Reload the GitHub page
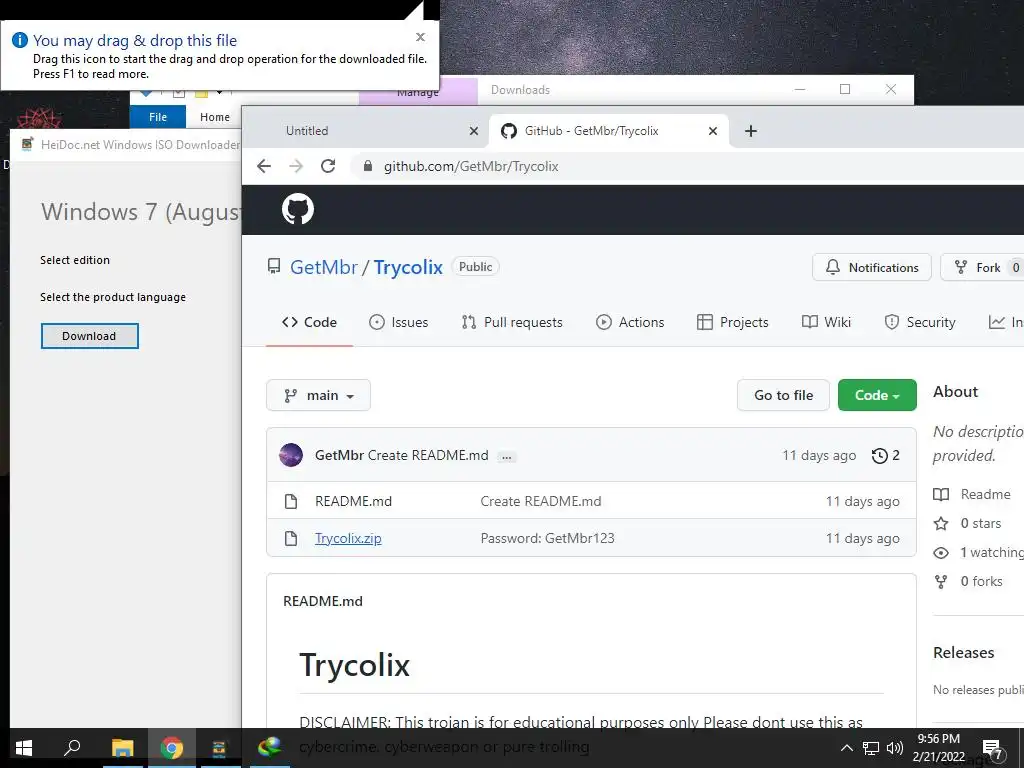The height and width of the screenshot is (768, 1024). click(328, 166)
